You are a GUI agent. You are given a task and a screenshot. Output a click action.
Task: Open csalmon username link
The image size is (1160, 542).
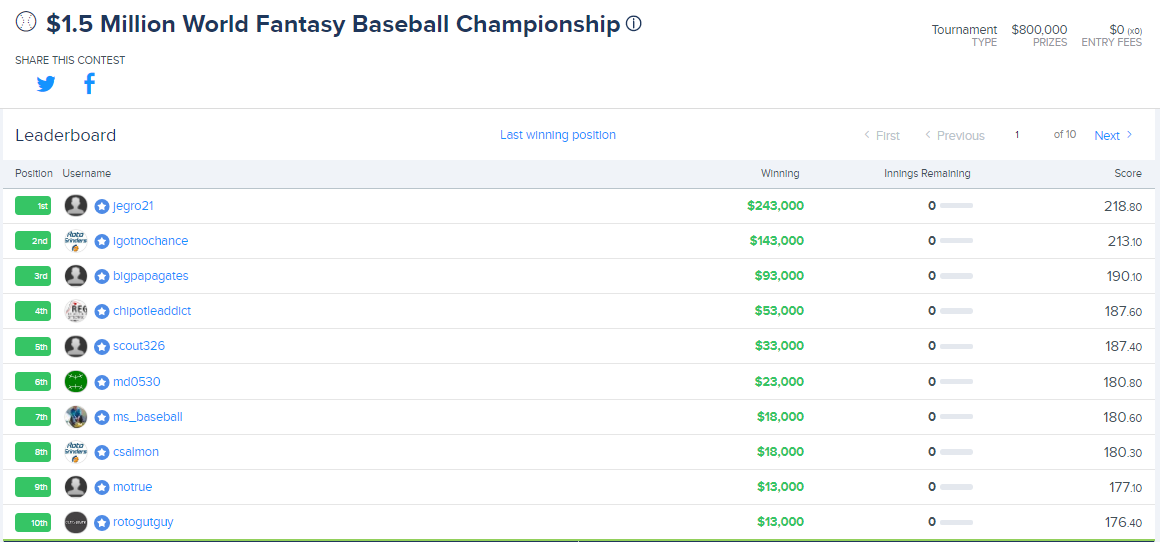pos(136,452)
